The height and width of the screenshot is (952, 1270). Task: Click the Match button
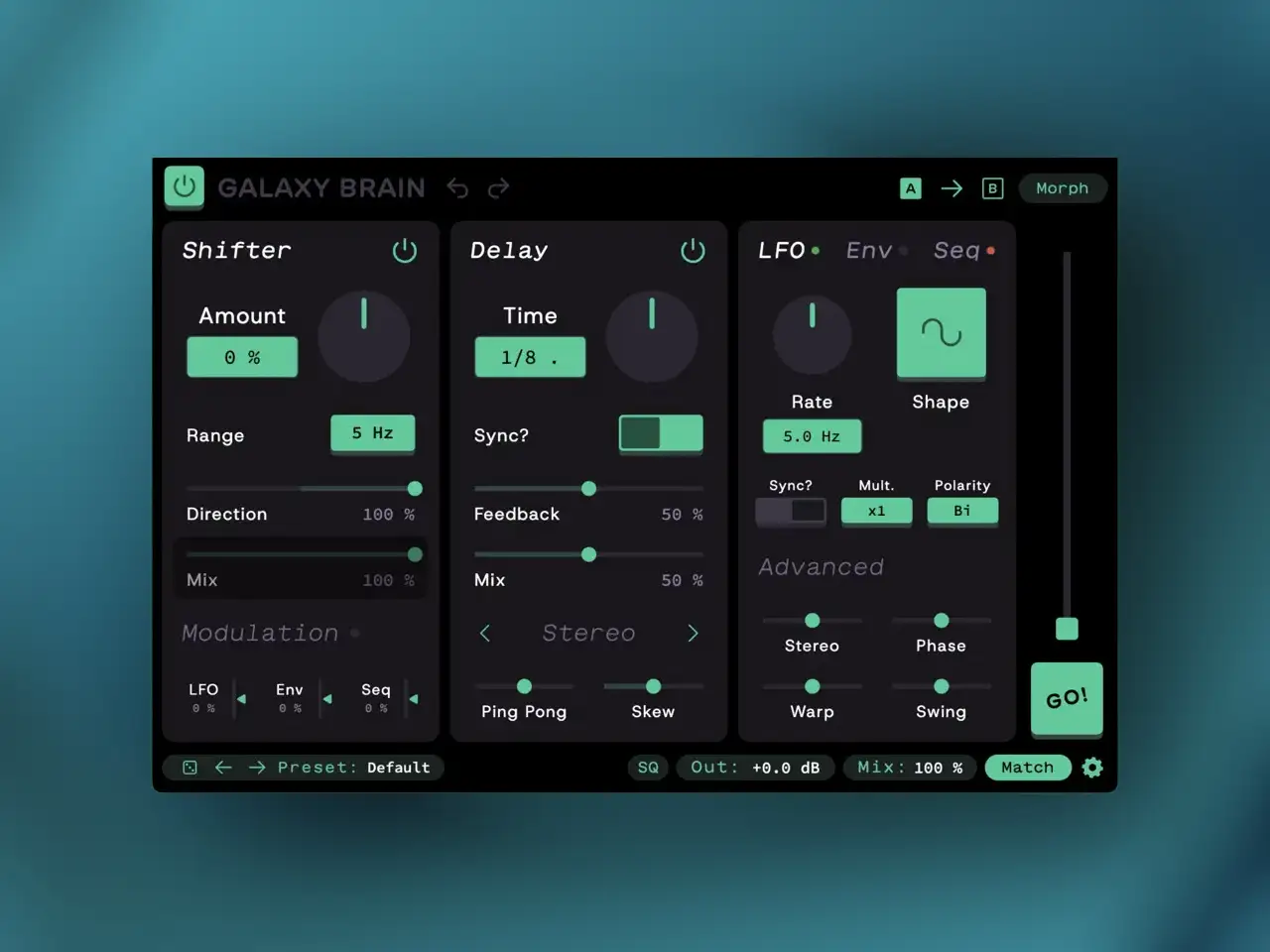1028,768
